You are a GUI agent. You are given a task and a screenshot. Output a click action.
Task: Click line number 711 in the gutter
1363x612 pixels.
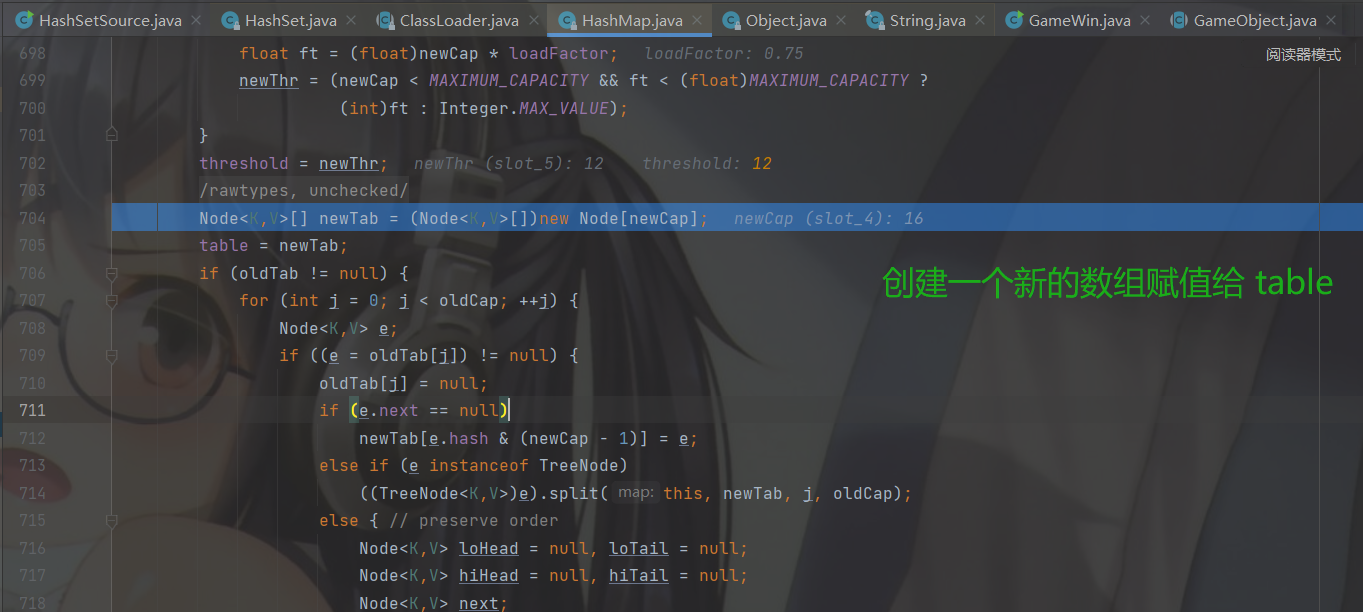[x=33, y=410]
